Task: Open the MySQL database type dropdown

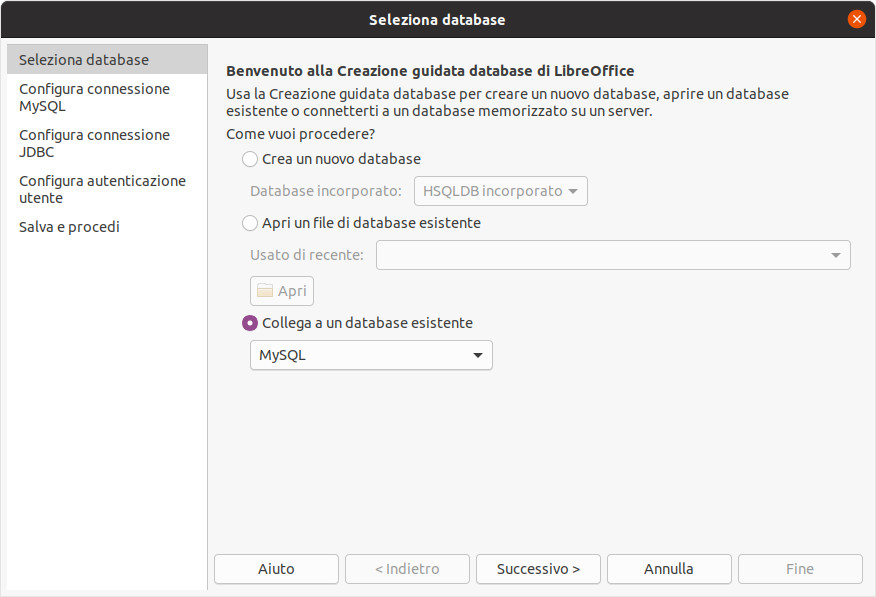Action: pos(371,355)
